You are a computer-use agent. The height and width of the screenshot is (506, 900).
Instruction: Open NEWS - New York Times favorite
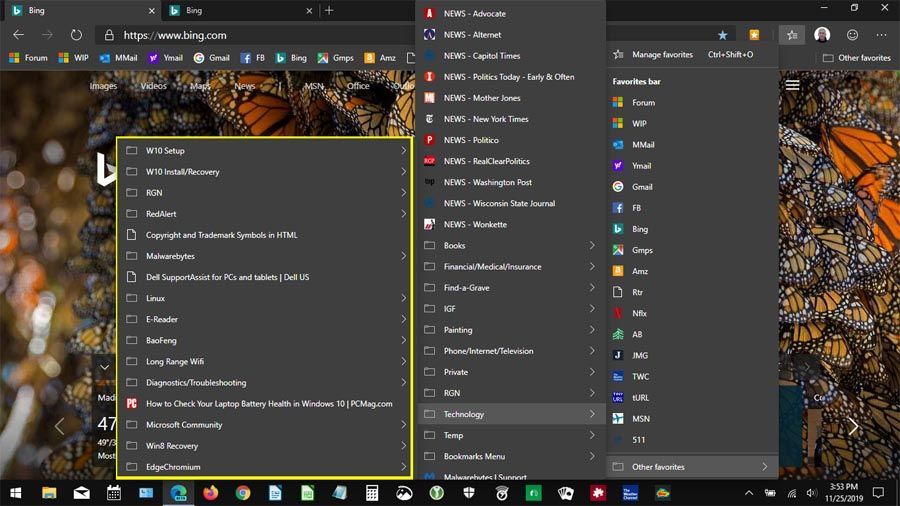coord(511,119)
